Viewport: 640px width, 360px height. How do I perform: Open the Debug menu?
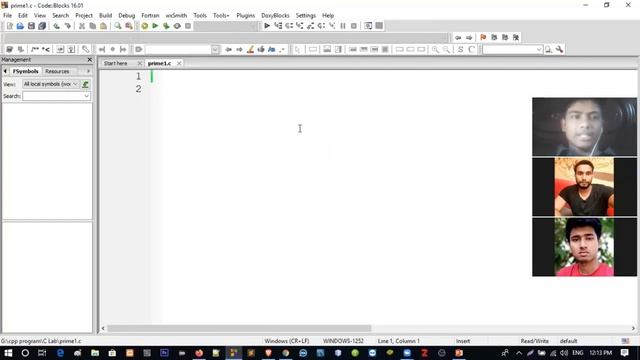tap(127, 16)
